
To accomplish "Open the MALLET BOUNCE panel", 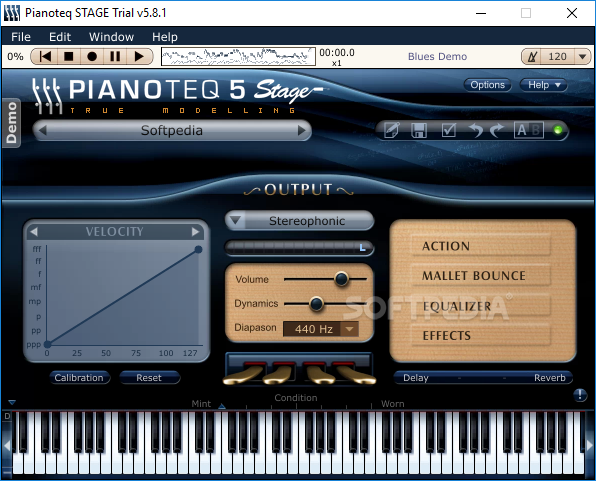I will tap(481, 276).
